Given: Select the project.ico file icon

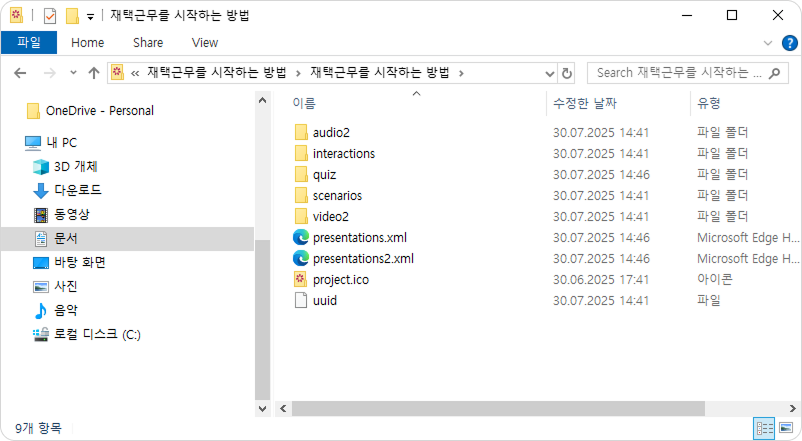Looking at the screenshot, I should [x=301, y=279].
